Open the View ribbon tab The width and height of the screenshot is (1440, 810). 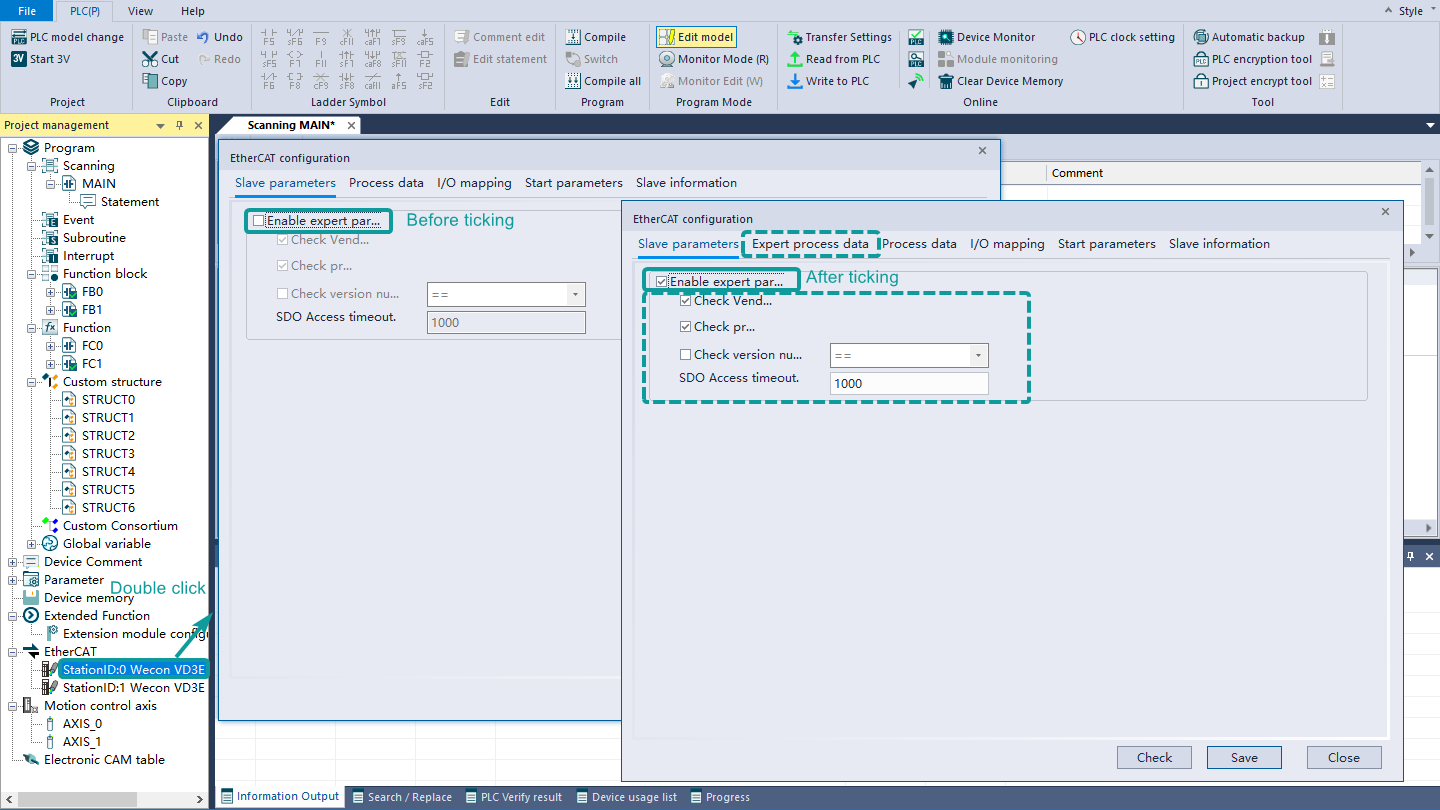tap(141, 11)
